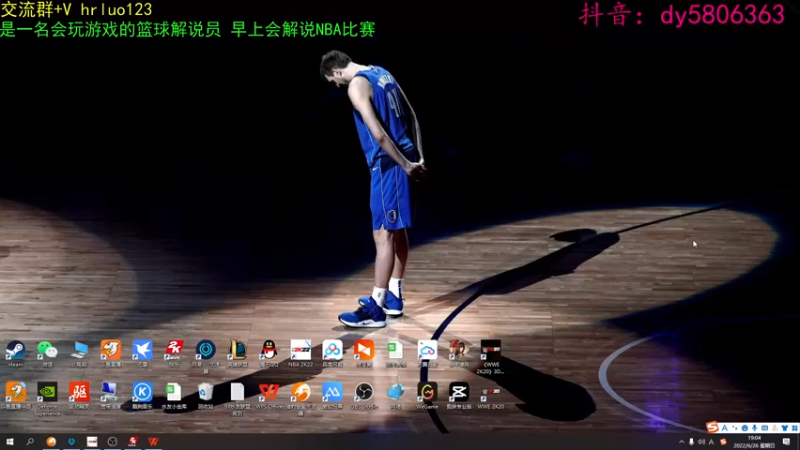Select the red 2K launcher desktop shortcut
This screenshot has width=800, height=450.
pos(174,353)
